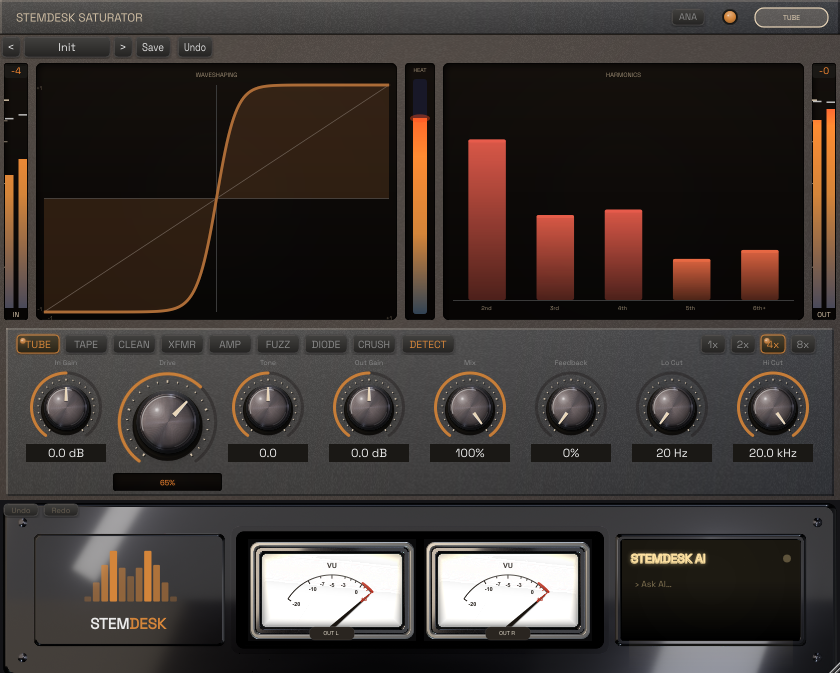Set oversampling to 4x
The image size is (840, 673).
coord(772,345)
